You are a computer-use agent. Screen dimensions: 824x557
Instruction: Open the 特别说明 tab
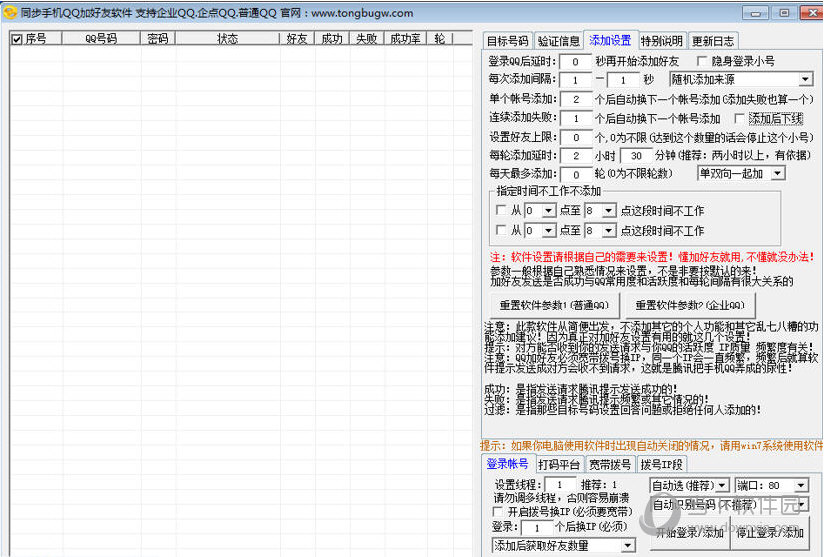click(662, 41)
